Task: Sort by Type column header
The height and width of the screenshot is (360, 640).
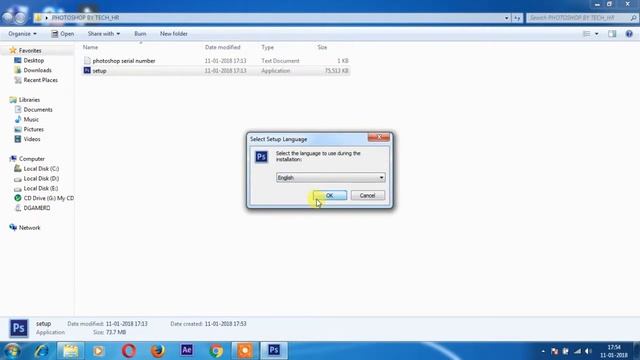Action: [x=267, y=47]
